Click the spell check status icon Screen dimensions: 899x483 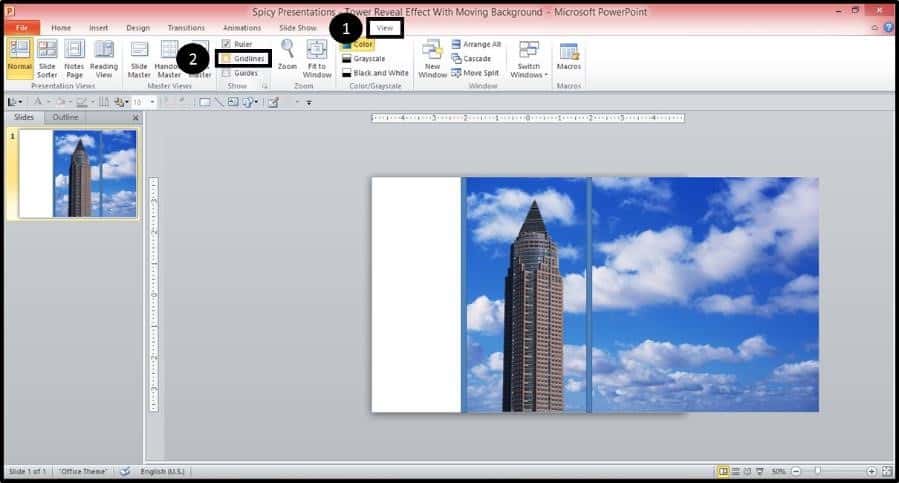coord(125,471)
